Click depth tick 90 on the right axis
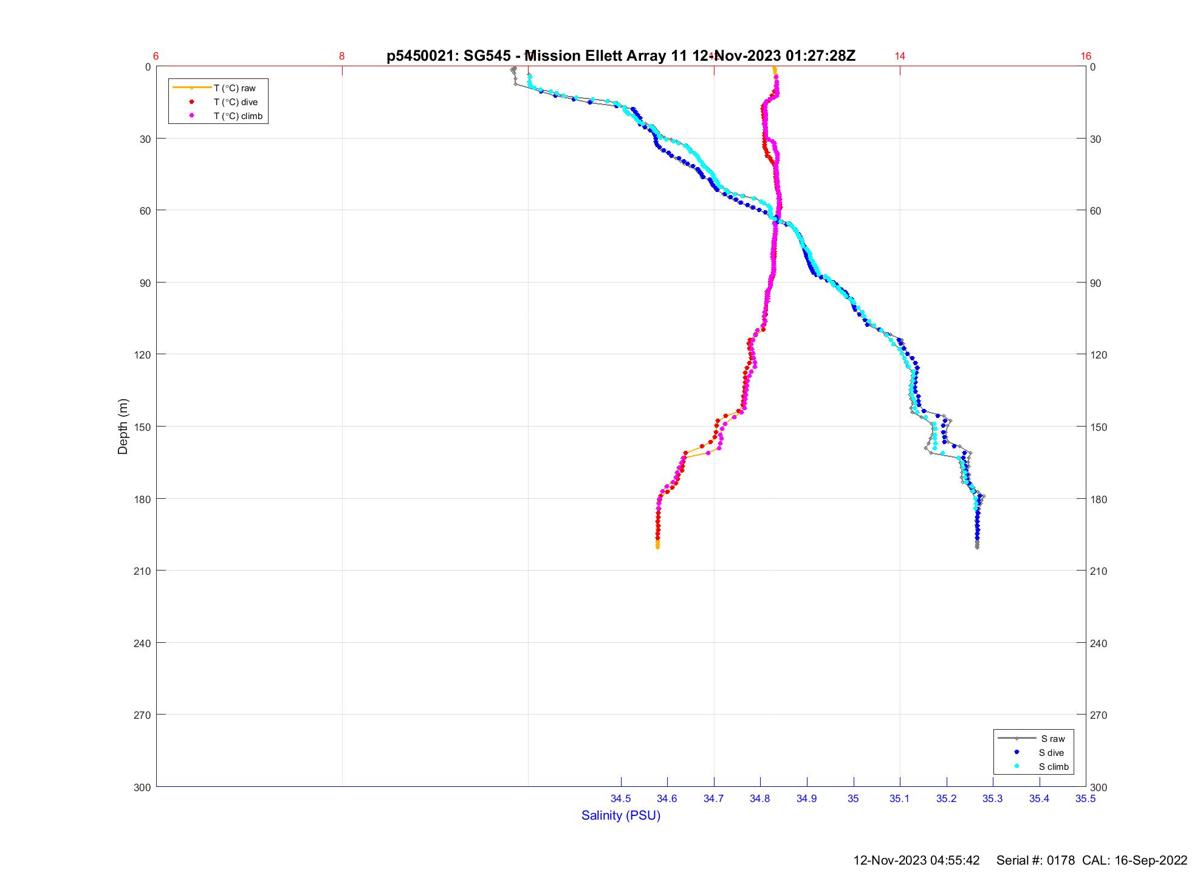 coord(1097,283)
